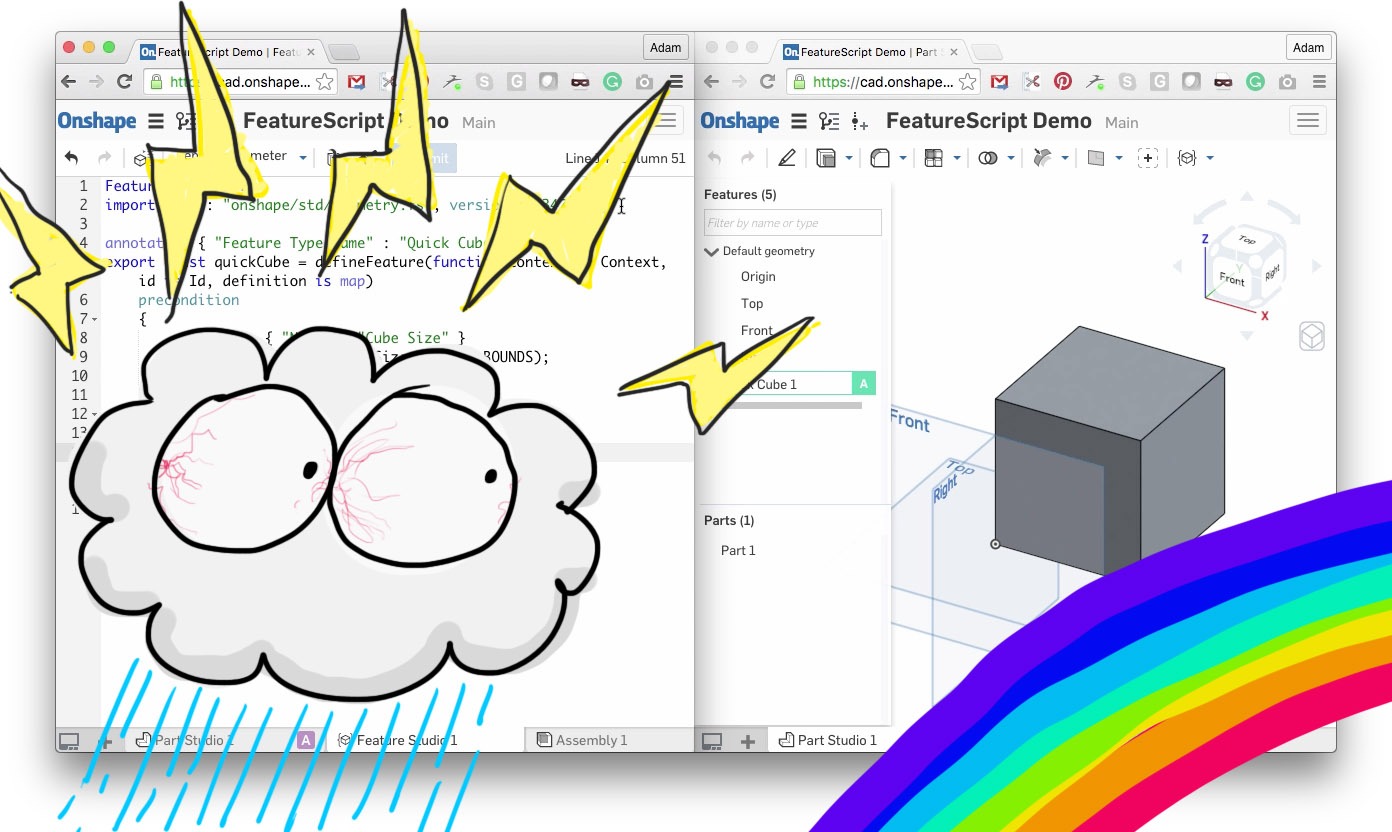Screen dimensions: 1392x832
Task: Open the Boolean tool dropdown arrow
Action: 1011,158
